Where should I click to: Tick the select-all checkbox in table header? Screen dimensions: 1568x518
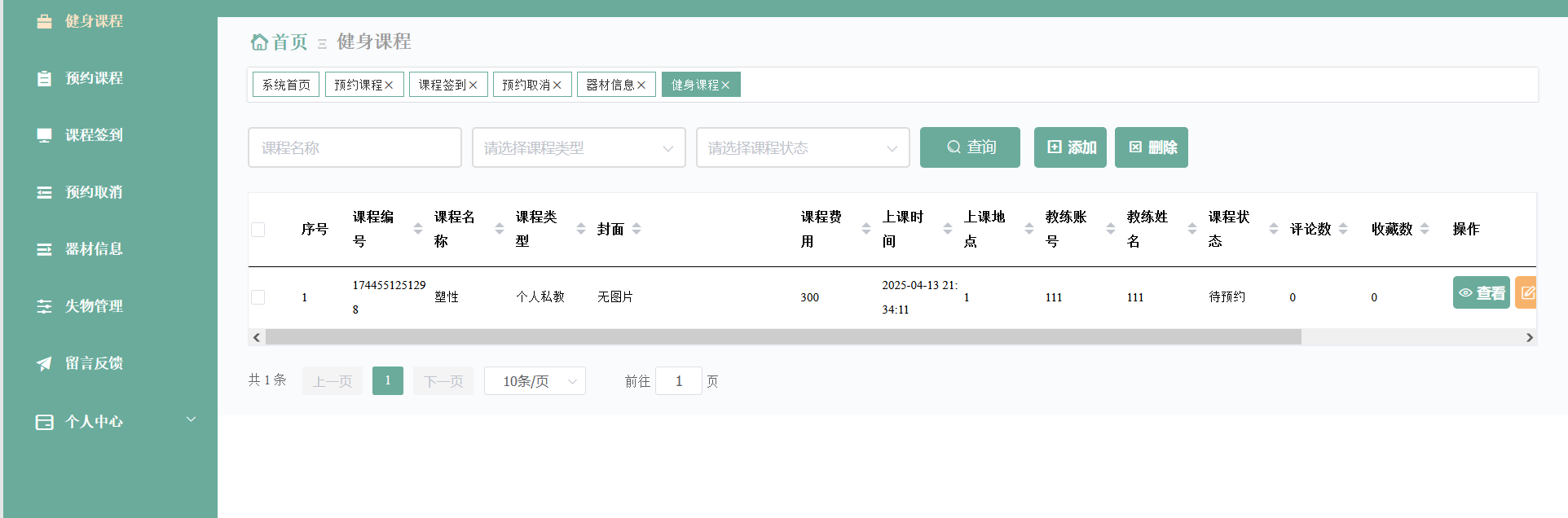pos(258,230)
